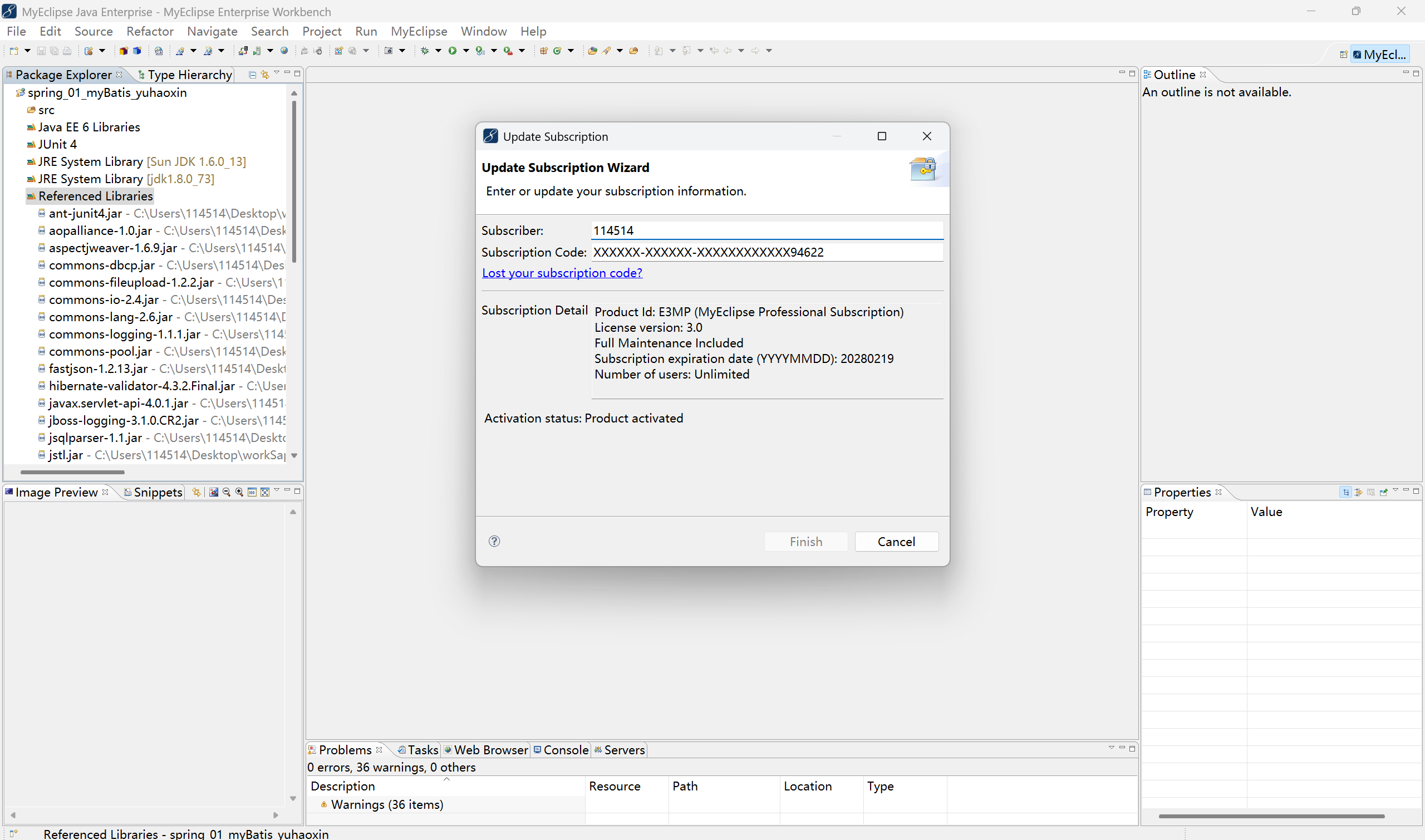Open Problems panel view menu triangle
The height and width of the screenshot is (840, 1425).
click(x=1111, y=748)
